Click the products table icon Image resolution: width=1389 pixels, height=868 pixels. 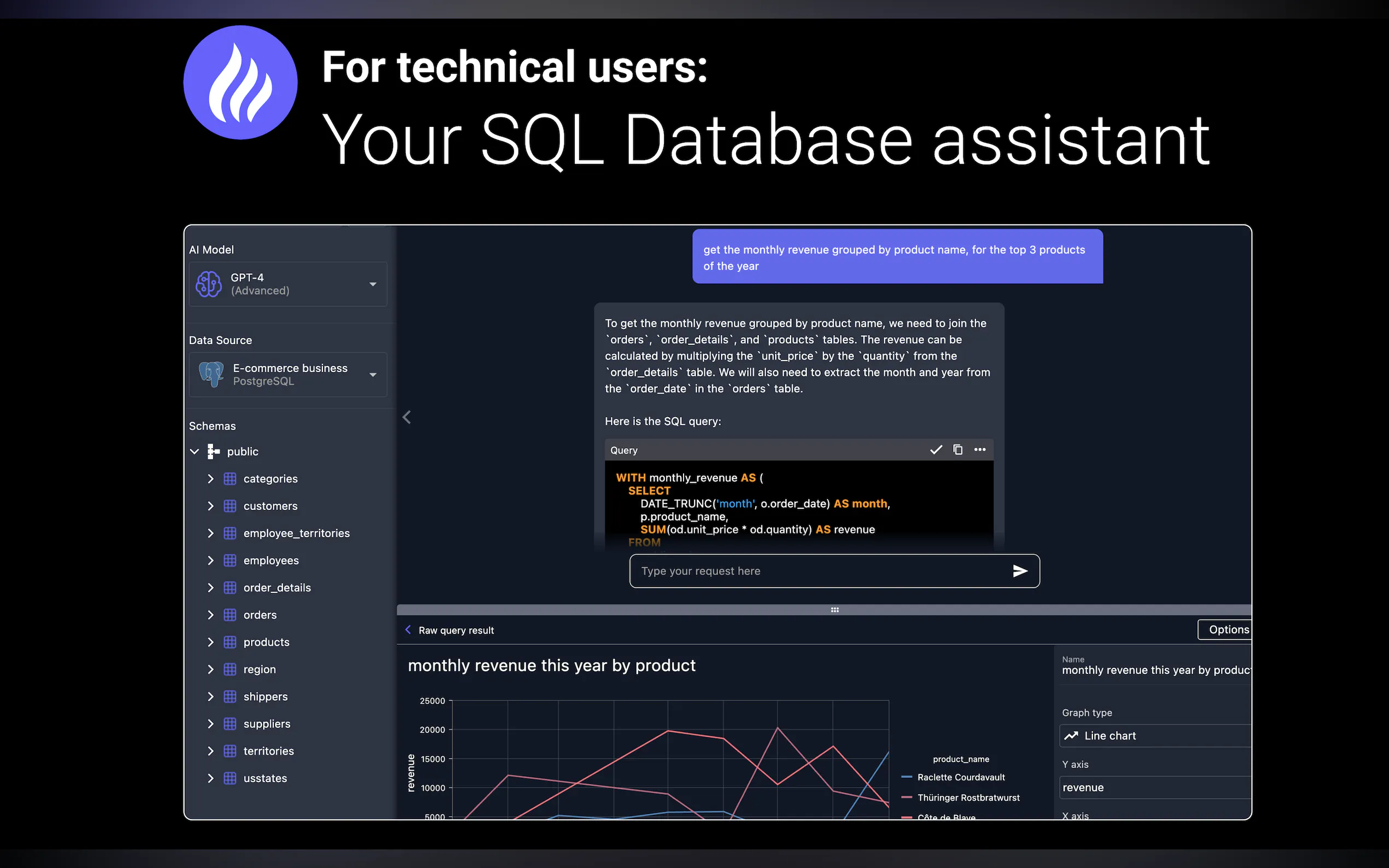230,642
